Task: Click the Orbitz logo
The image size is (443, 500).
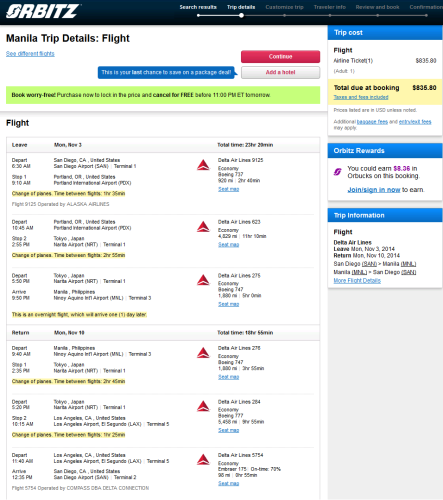Action: coord(43,11)
